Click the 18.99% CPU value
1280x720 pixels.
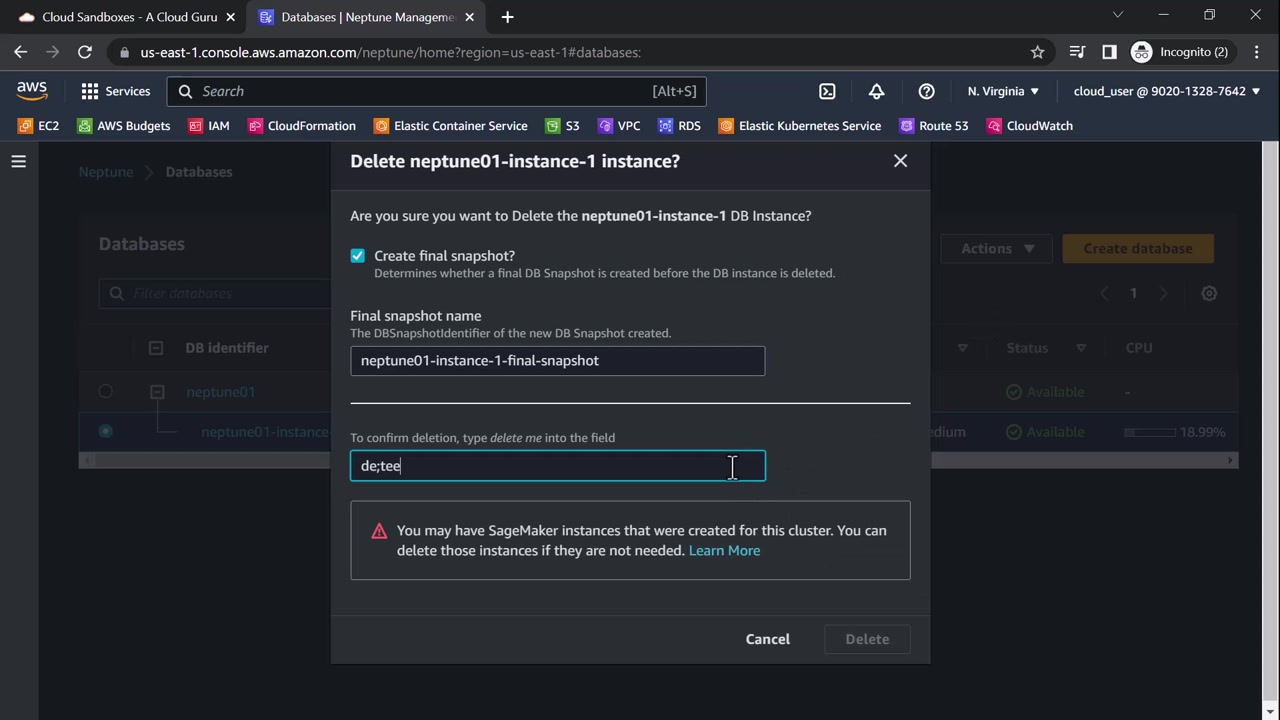coord(1202,432)
